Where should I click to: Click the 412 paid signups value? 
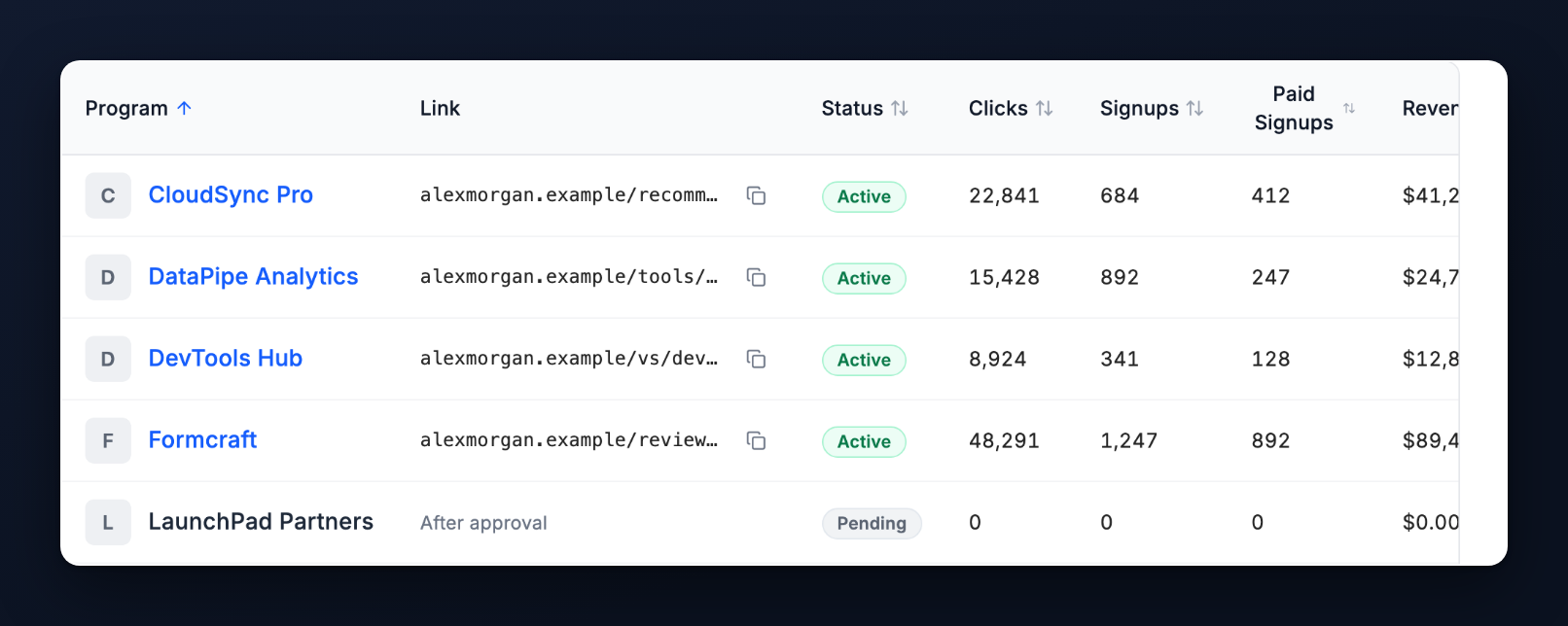(x=1270, y=195)
